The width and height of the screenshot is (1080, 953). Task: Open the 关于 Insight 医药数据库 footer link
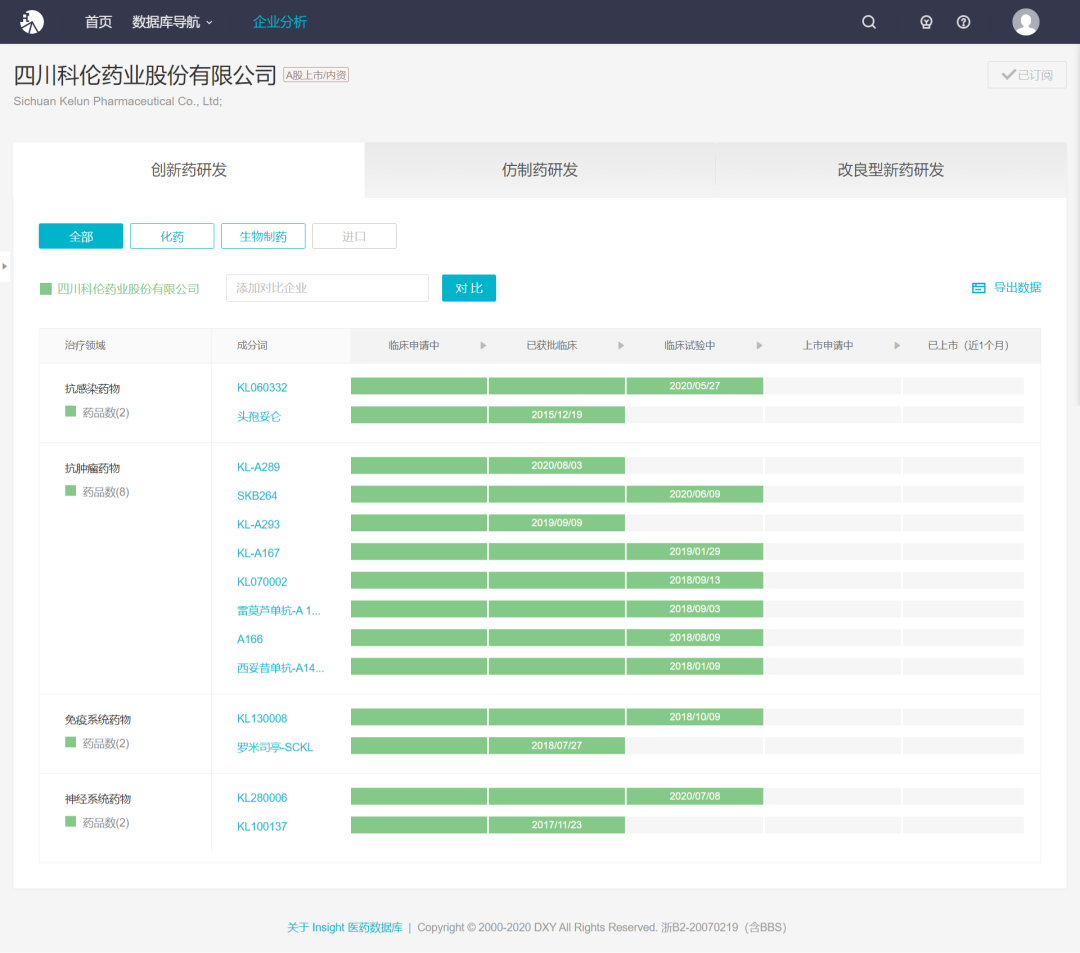coord(344,928)
